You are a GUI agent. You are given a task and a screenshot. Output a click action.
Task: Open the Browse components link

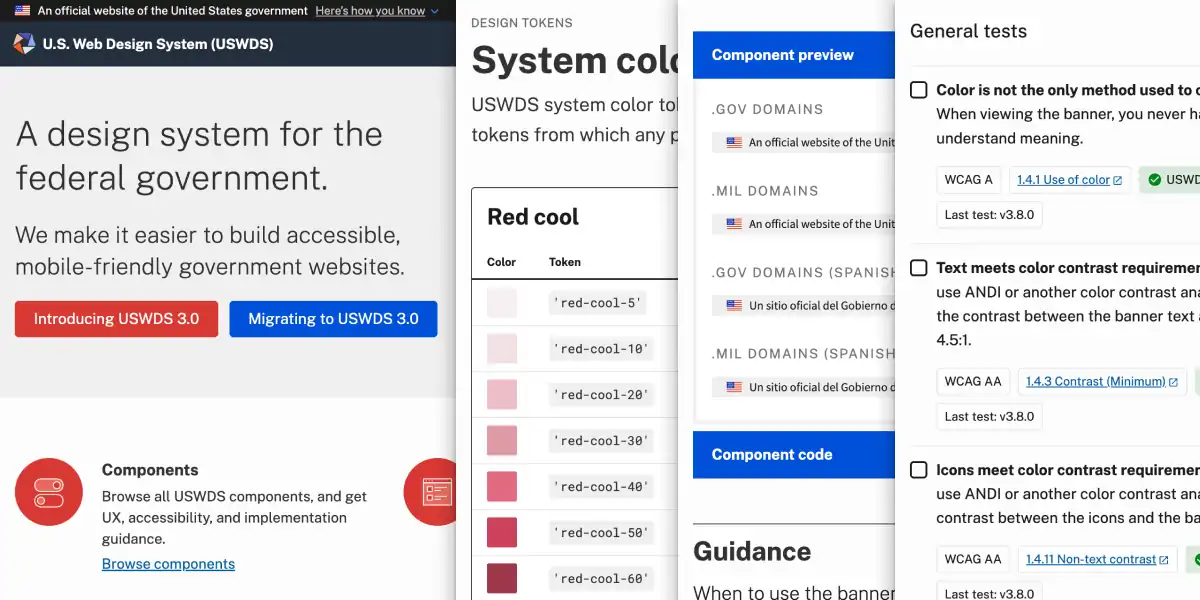tap(168, 564)
